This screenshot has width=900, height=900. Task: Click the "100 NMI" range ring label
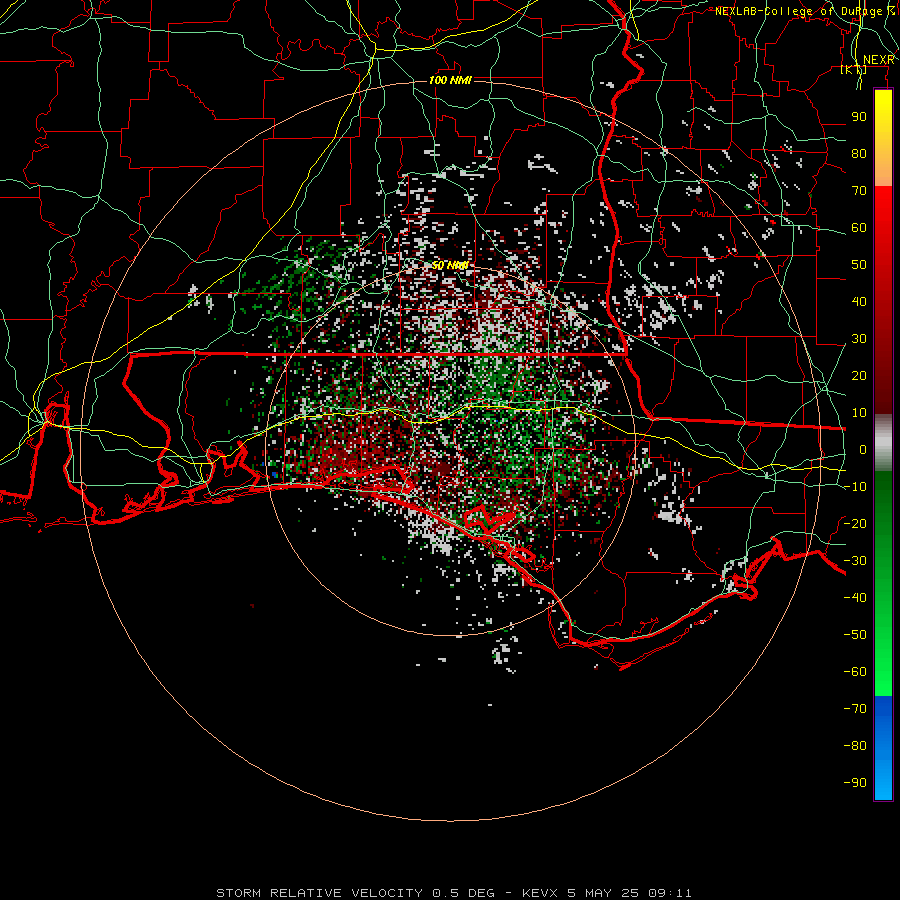(x=450, y=80)
